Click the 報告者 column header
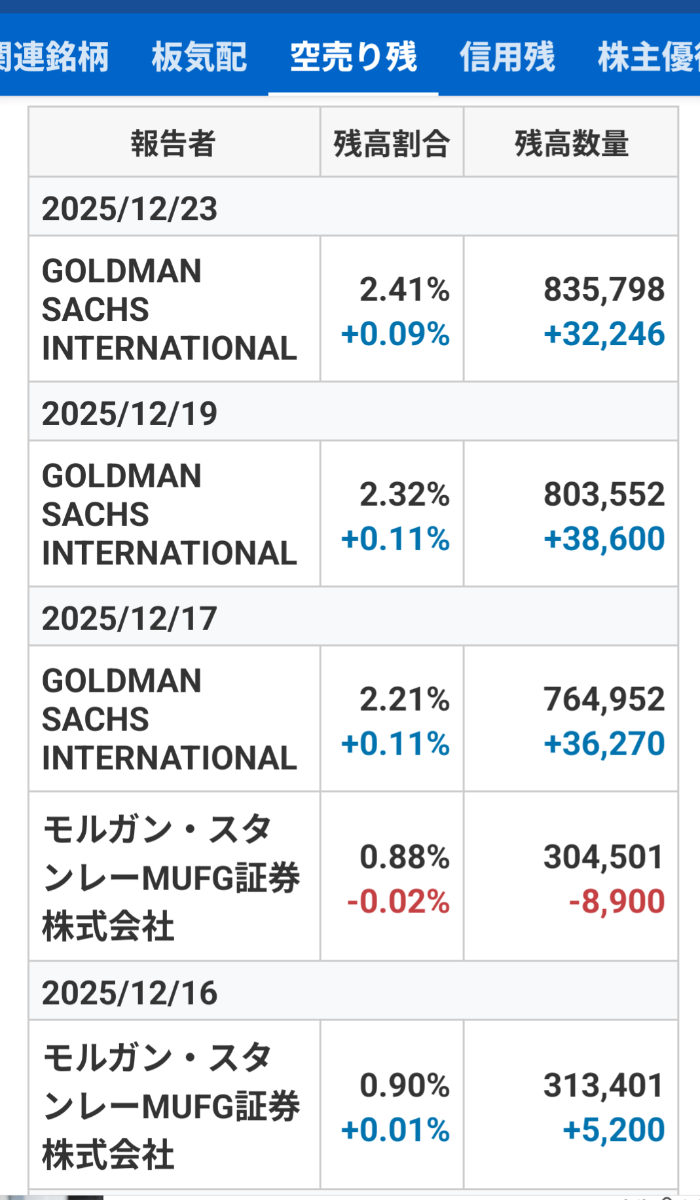The height and width of the screenshot is (1200, 700). point(173,144)
